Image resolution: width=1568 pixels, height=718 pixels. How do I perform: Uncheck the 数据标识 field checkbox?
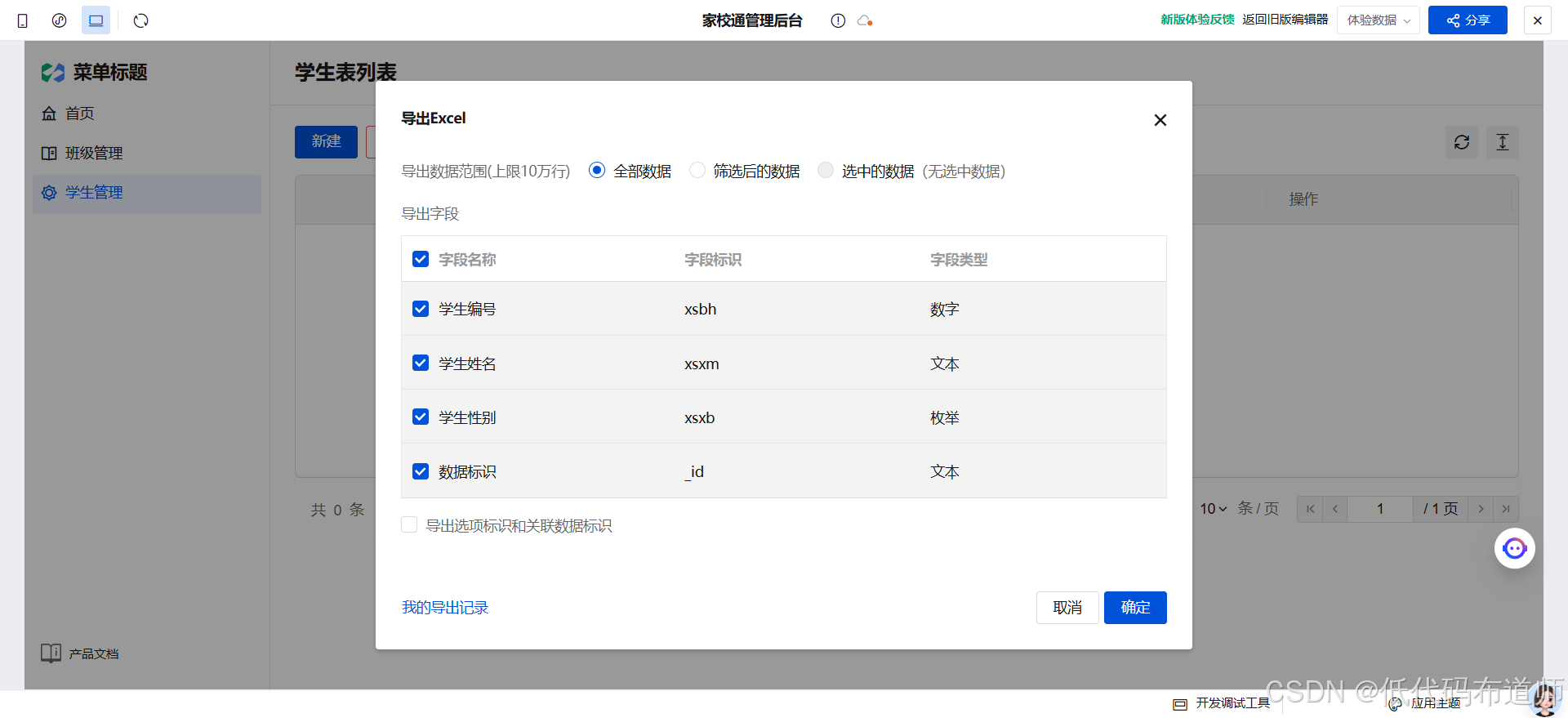(421, 471)
